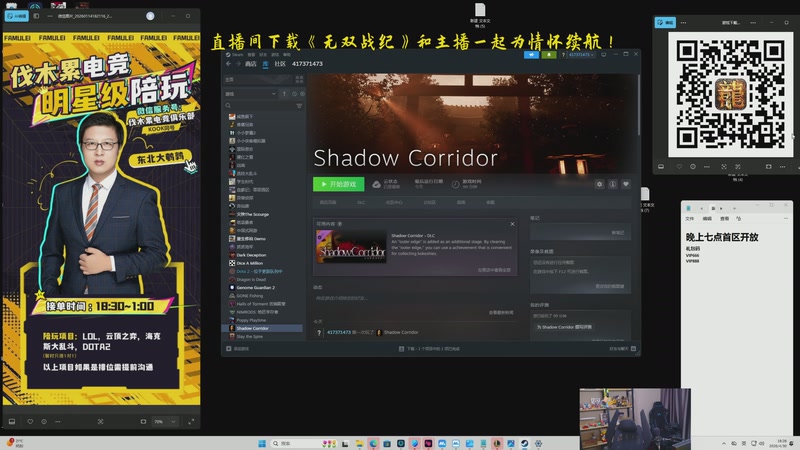
Task: Click the blue announcements megaphone button
Action: point(531,55)
